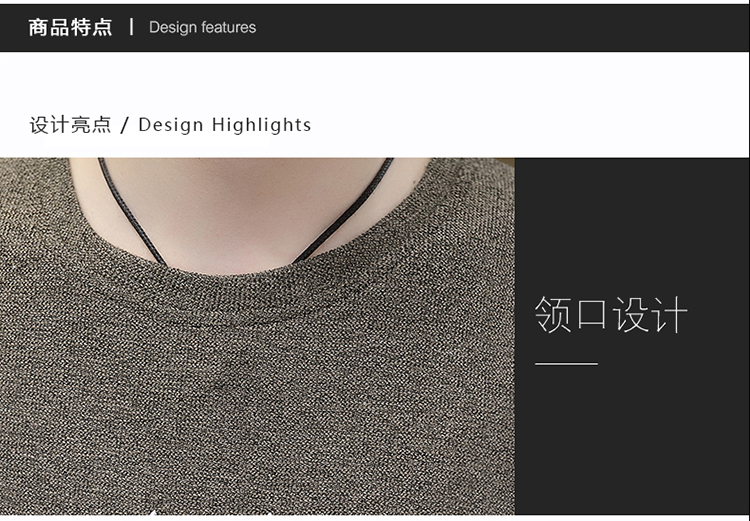This screenshot has height=521, width=750.
Task: Click the 领 character in the caption
Action: coord(552,315)
